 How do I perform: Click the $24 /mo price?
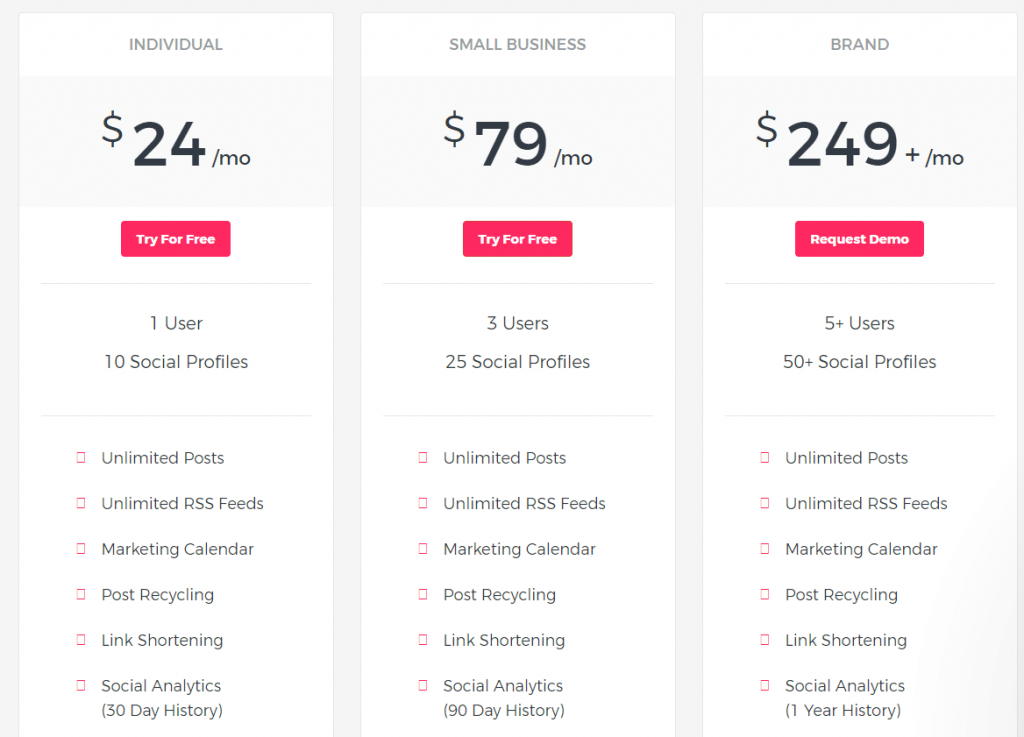point(176,140)
